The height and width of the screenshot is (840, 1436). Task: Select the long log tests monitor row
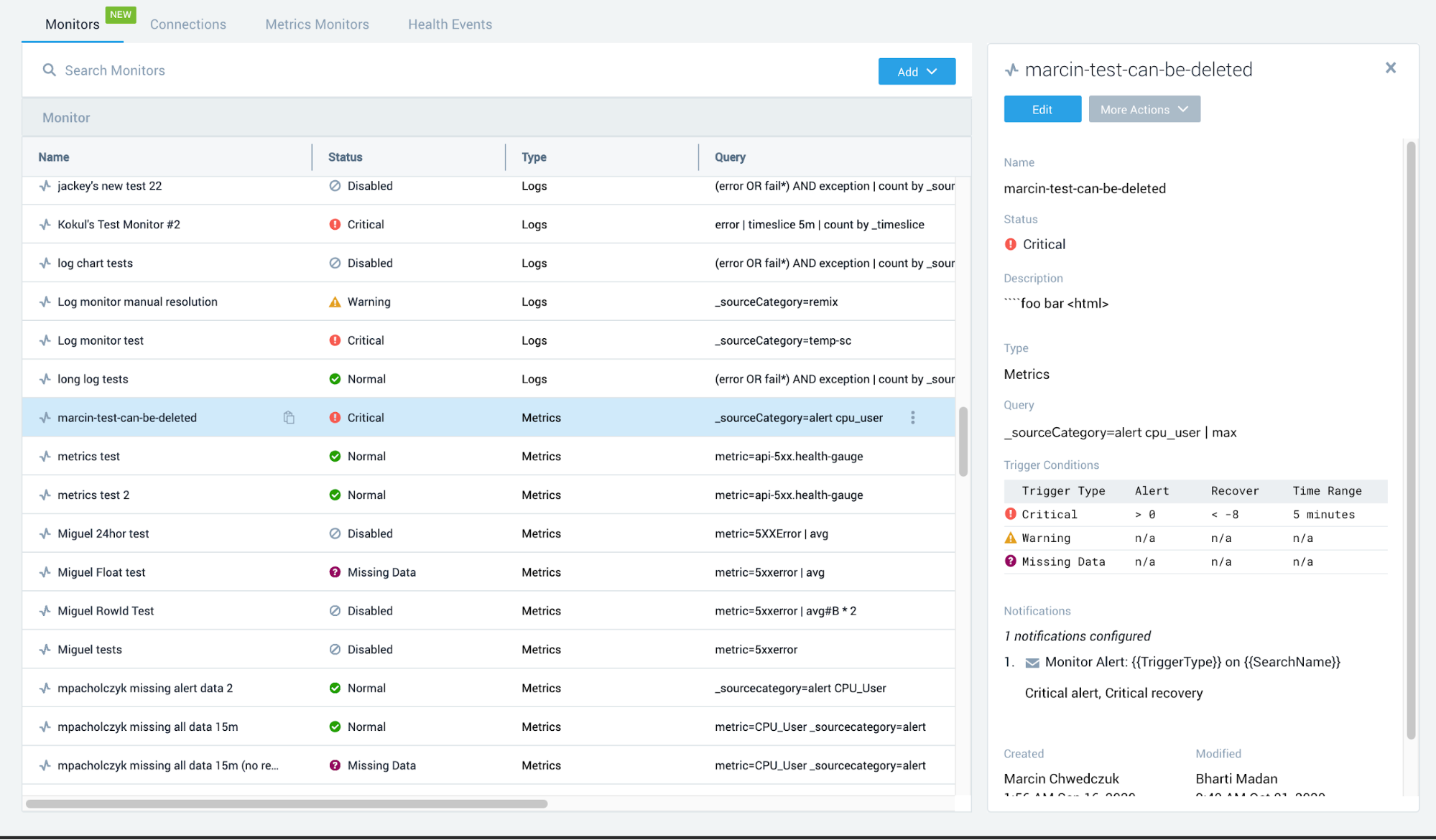pos(93,379)
